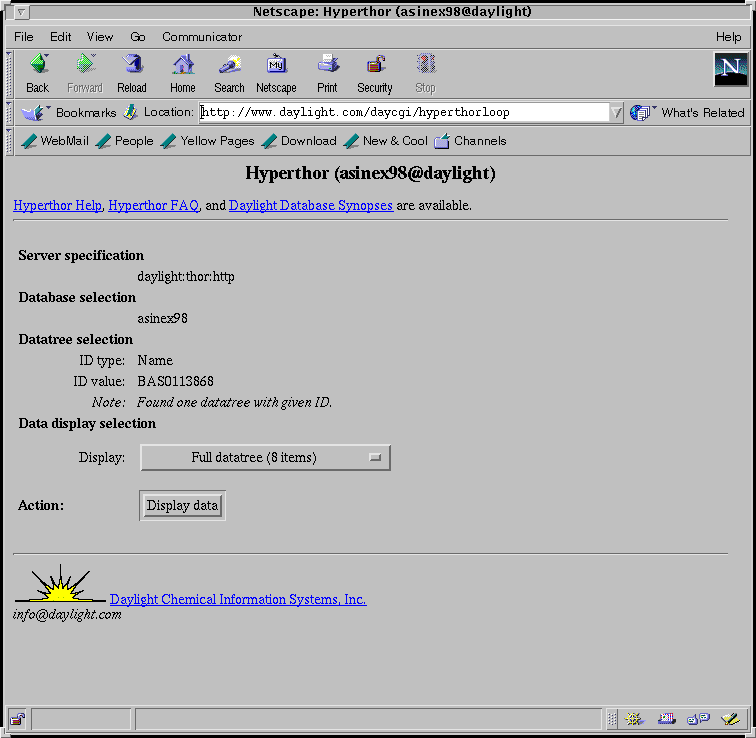756x738 pixels.
Task: Click the What's Related button
Action: tap(690, 113)
